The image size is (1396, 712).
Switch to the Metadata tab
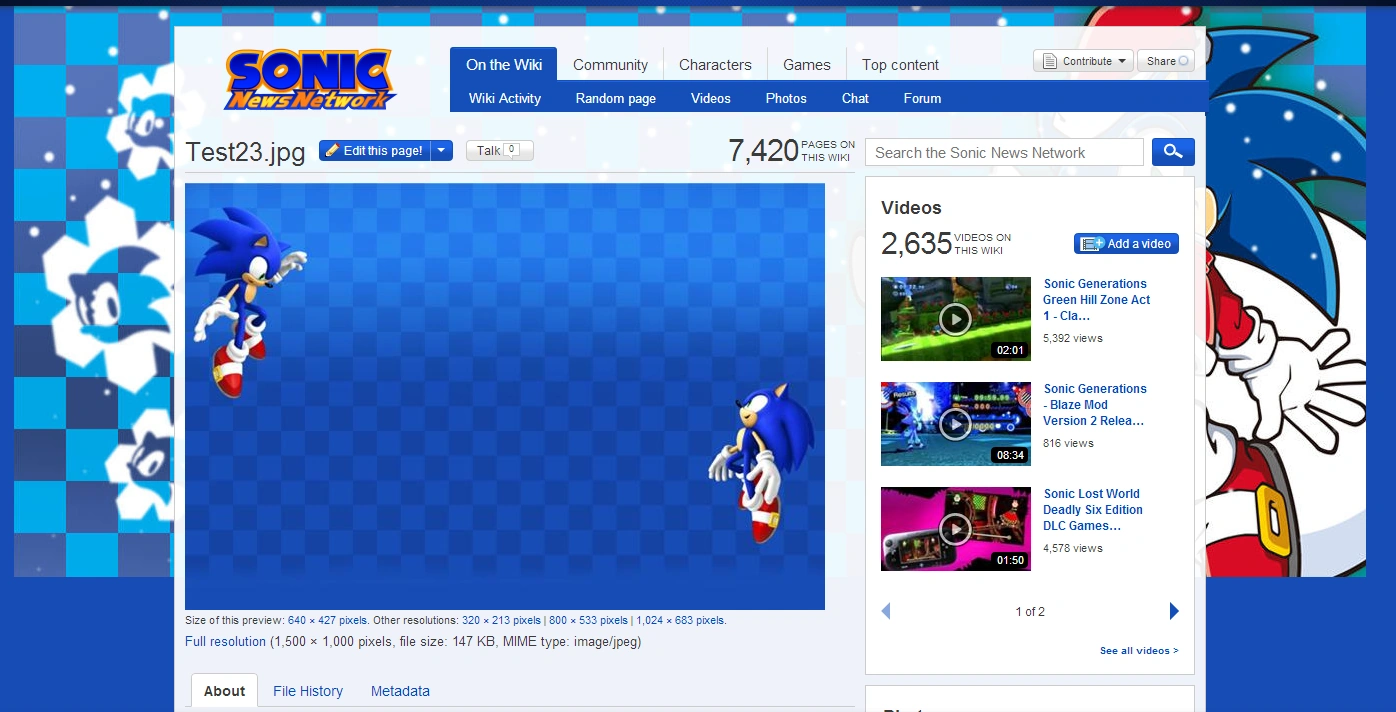pos(400,691)
